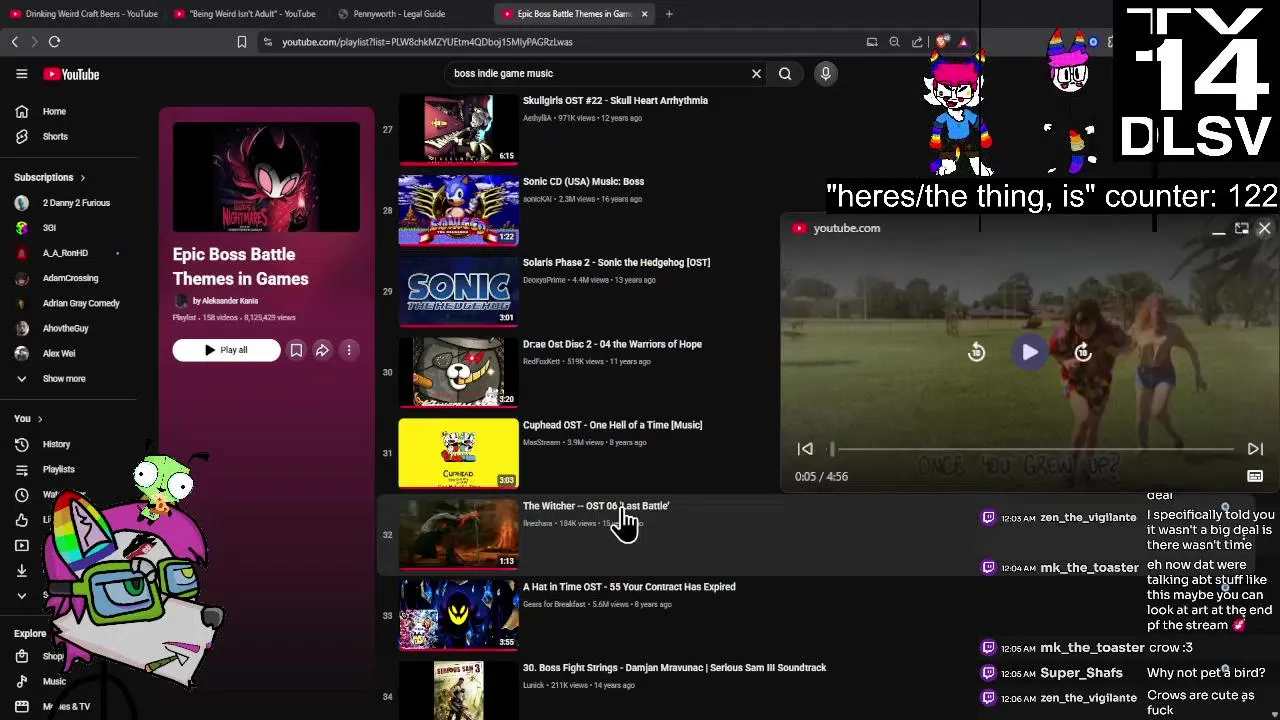Click the magnifier search button

tap(785, 73)
